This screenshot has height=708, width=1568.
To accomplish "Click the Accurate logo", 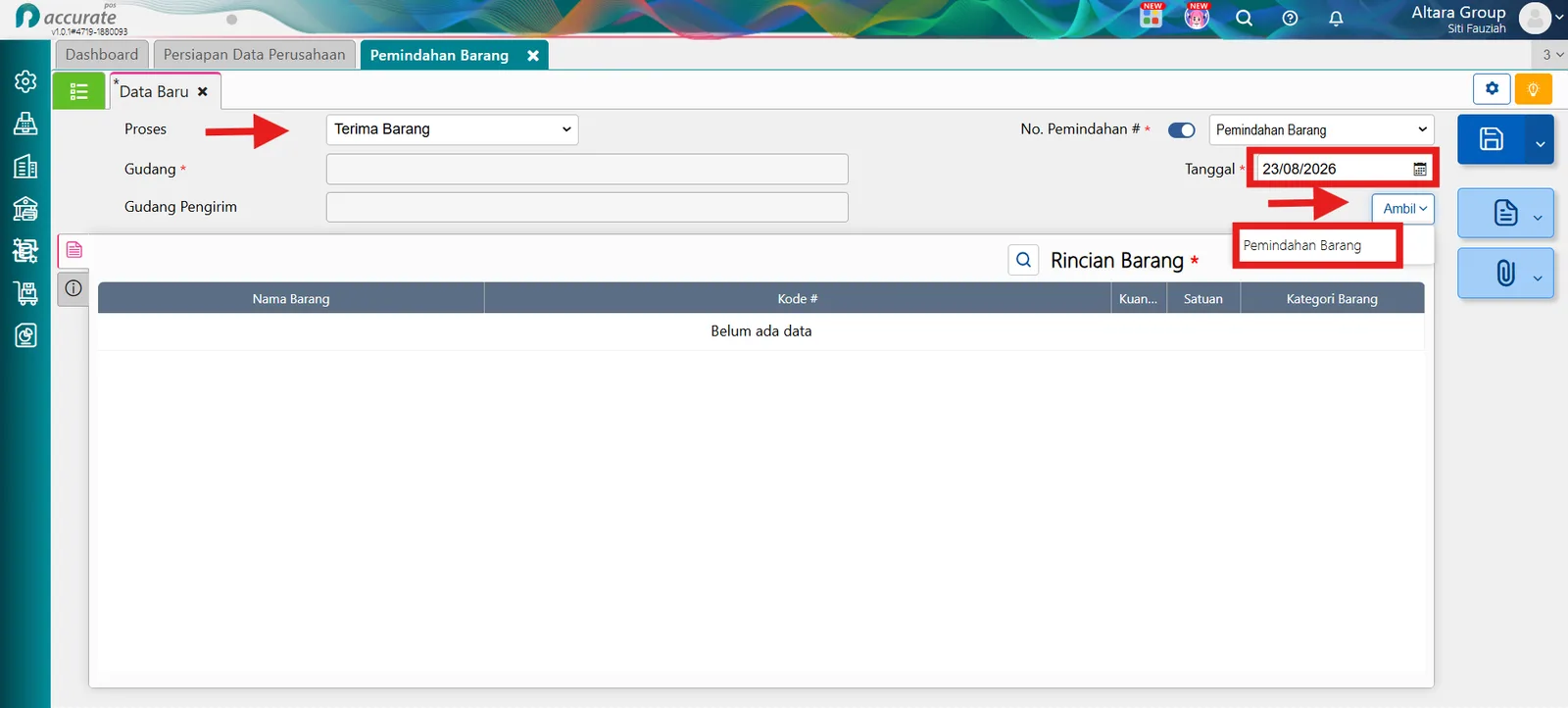I will (66, 17).
